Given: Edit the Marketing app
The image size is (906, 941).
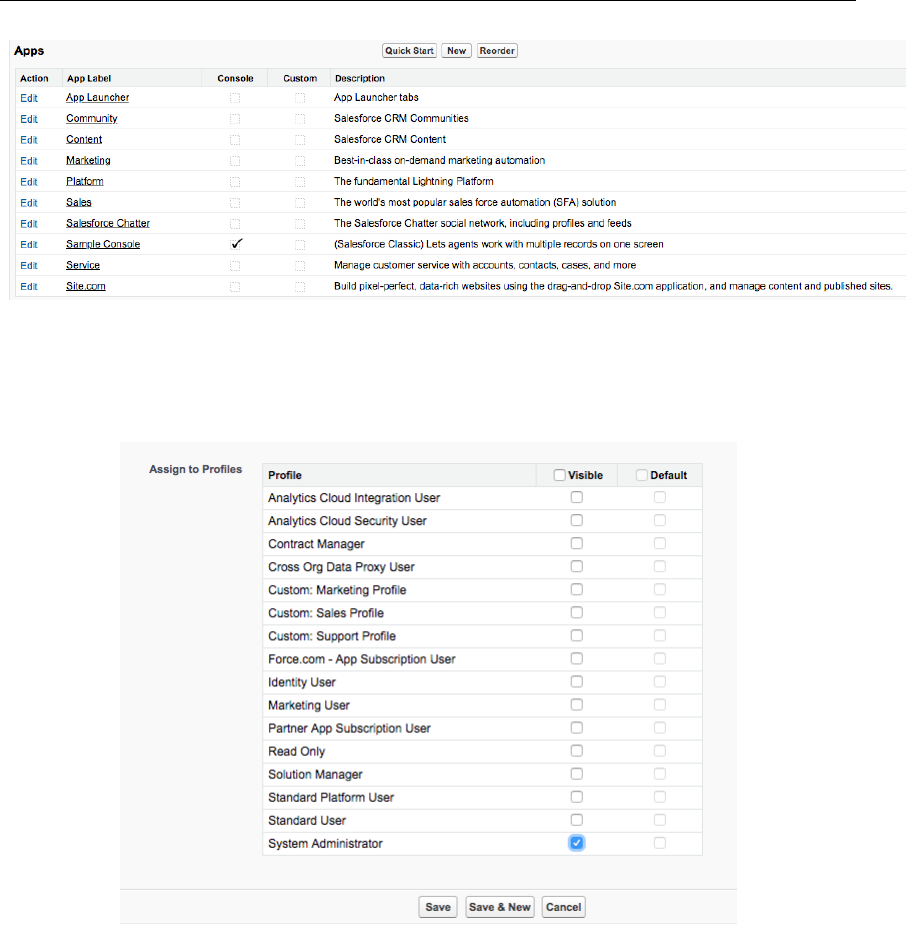Looking at the screenshot, I should coord(29,161).
